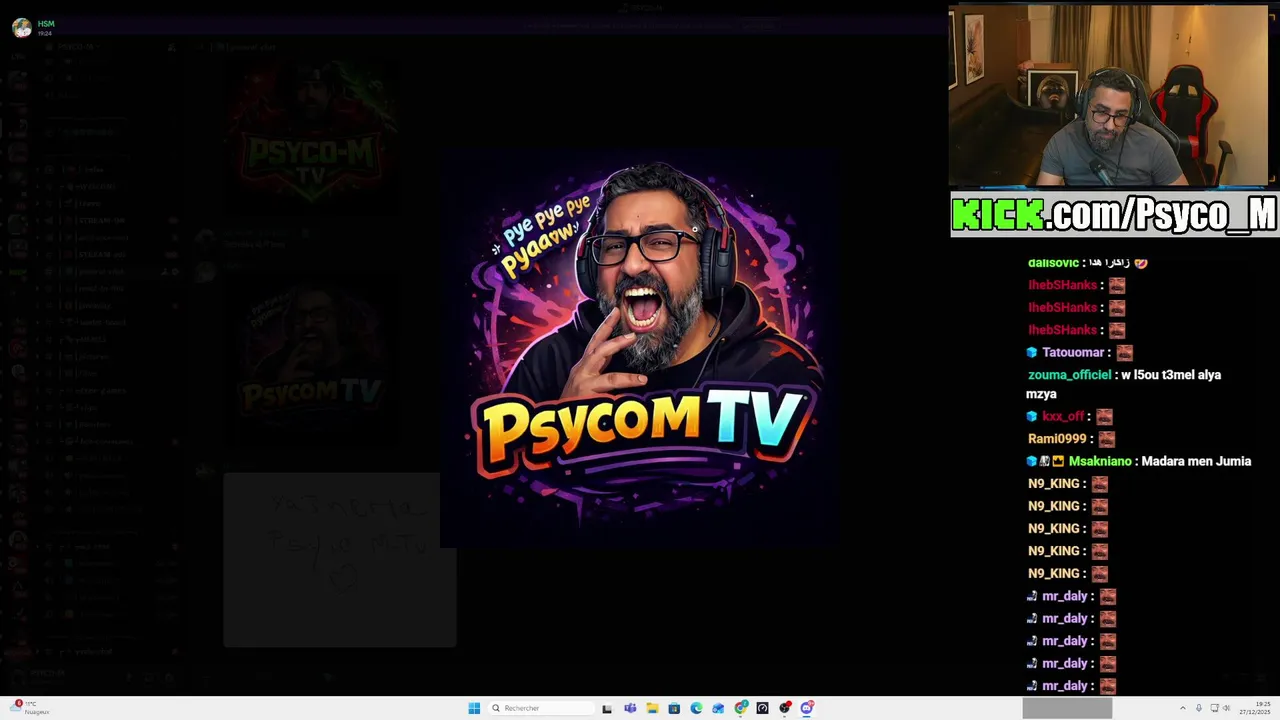This screenshot has width=1280, height=720.
Task: Open File Explorer from the taskbar
Action: pyautogui.click(x=652, y=708)
